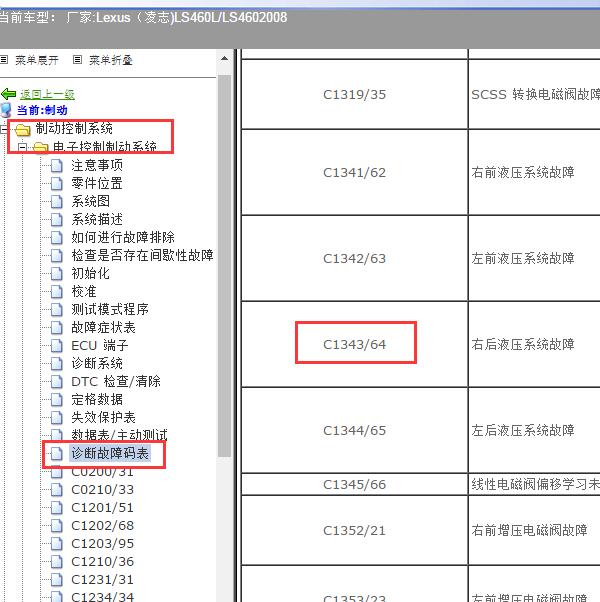Open the C1201/51 tree entry
Viewport: 600px width, 602px height.
click(x=102, y=508)
